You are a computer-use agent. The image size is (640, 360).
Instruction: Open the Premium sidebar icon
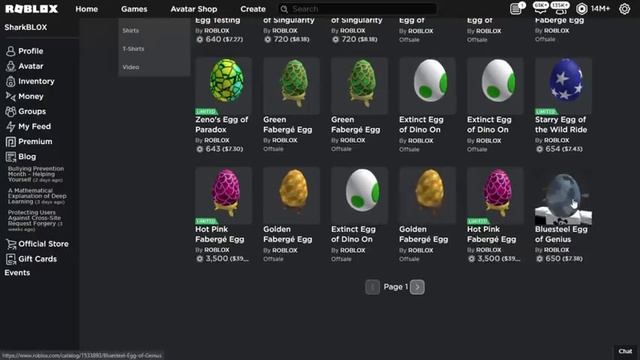click(11, 142)
